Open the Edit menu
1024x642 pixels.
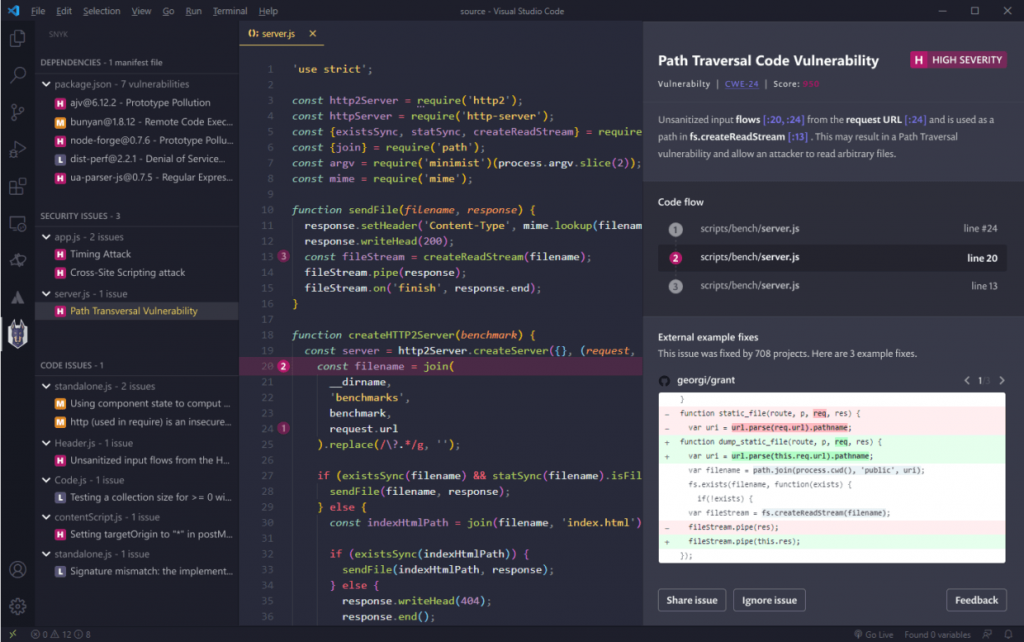(x=64, y=11)
